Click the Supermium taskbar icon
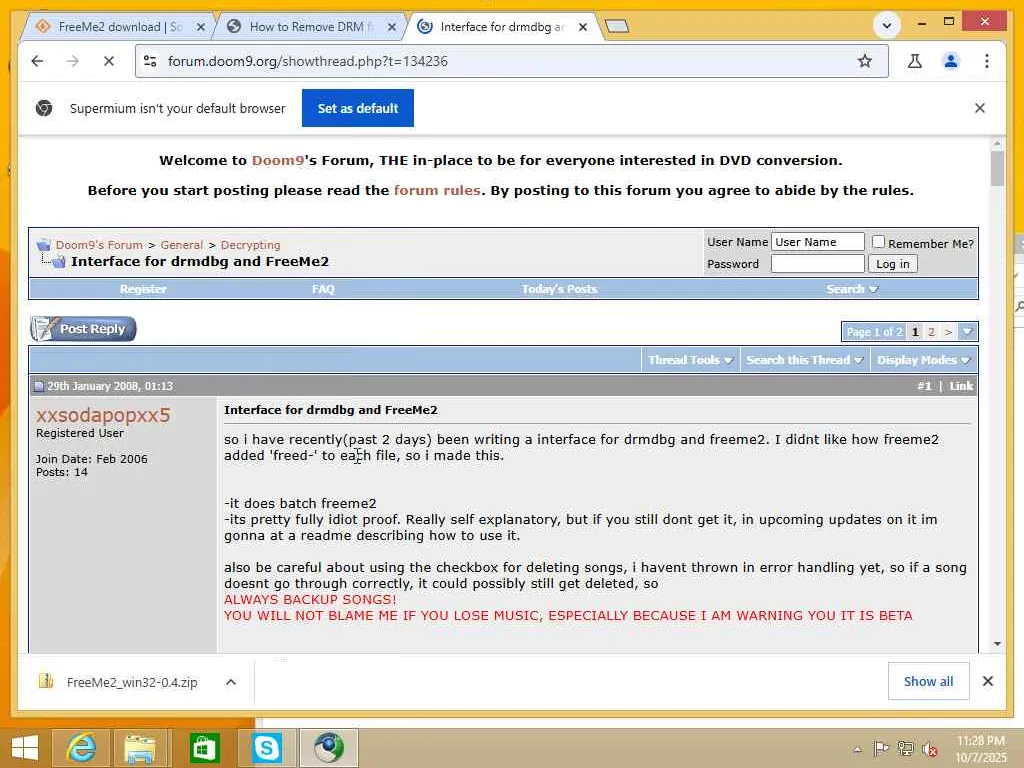The image size is (1024, 768). pos(328,748)
